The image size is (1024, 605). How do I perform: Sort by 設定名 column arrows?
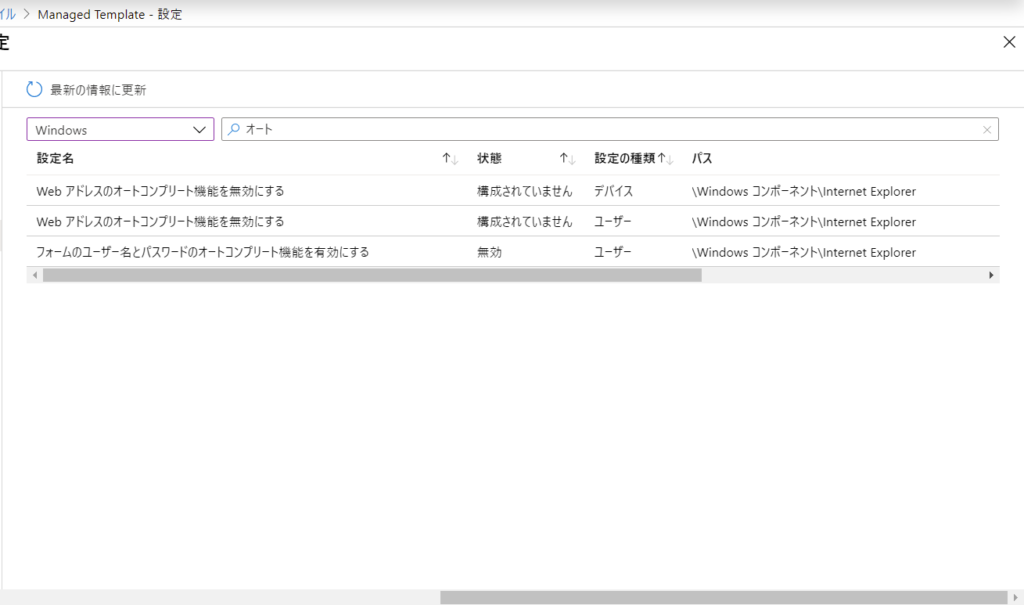click(x=450, y=159)
